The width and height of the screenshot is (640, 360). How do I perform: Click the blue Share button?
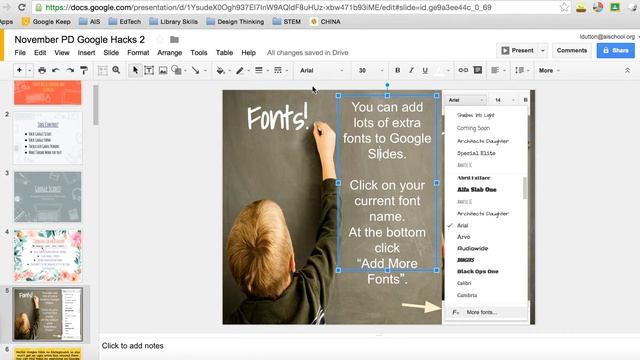click(x=616, y=50)
